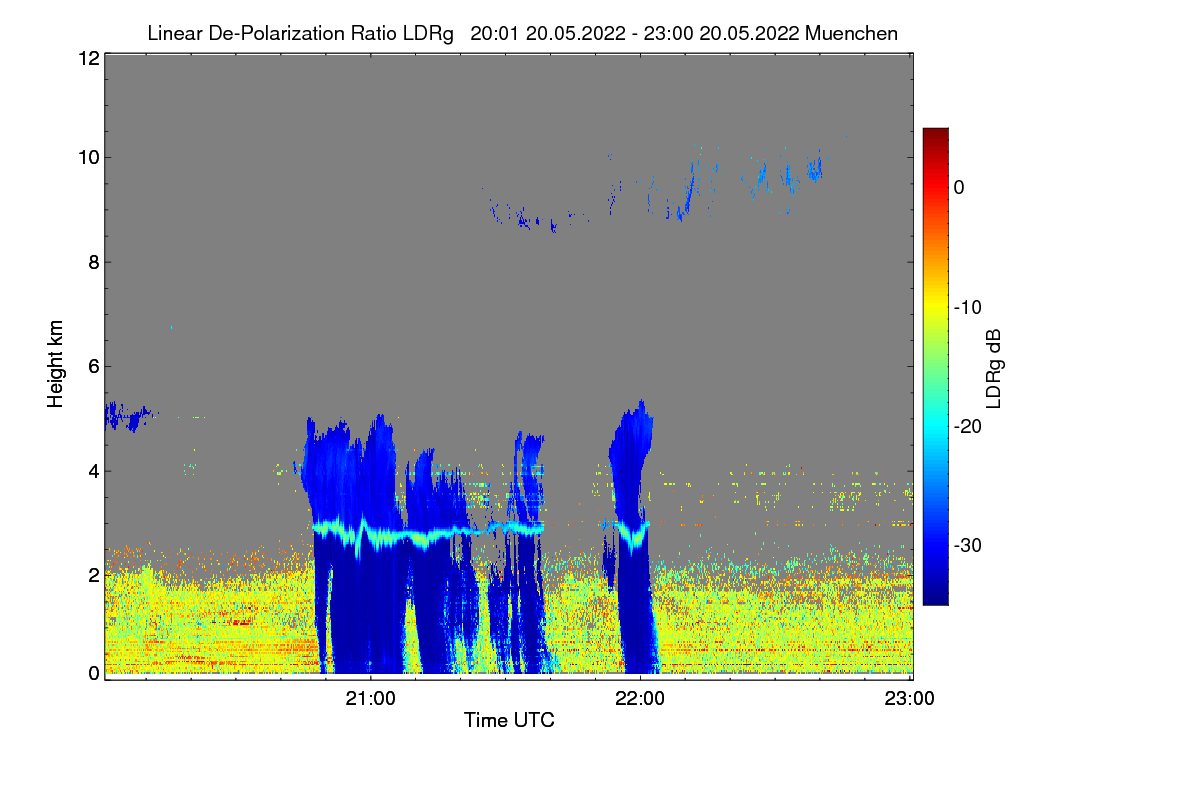Viewport: 1200px width, 800px height.
Task: Click the plot title 'Linear De-Polarization Ratio LDRg'
Action: (300, 33)
